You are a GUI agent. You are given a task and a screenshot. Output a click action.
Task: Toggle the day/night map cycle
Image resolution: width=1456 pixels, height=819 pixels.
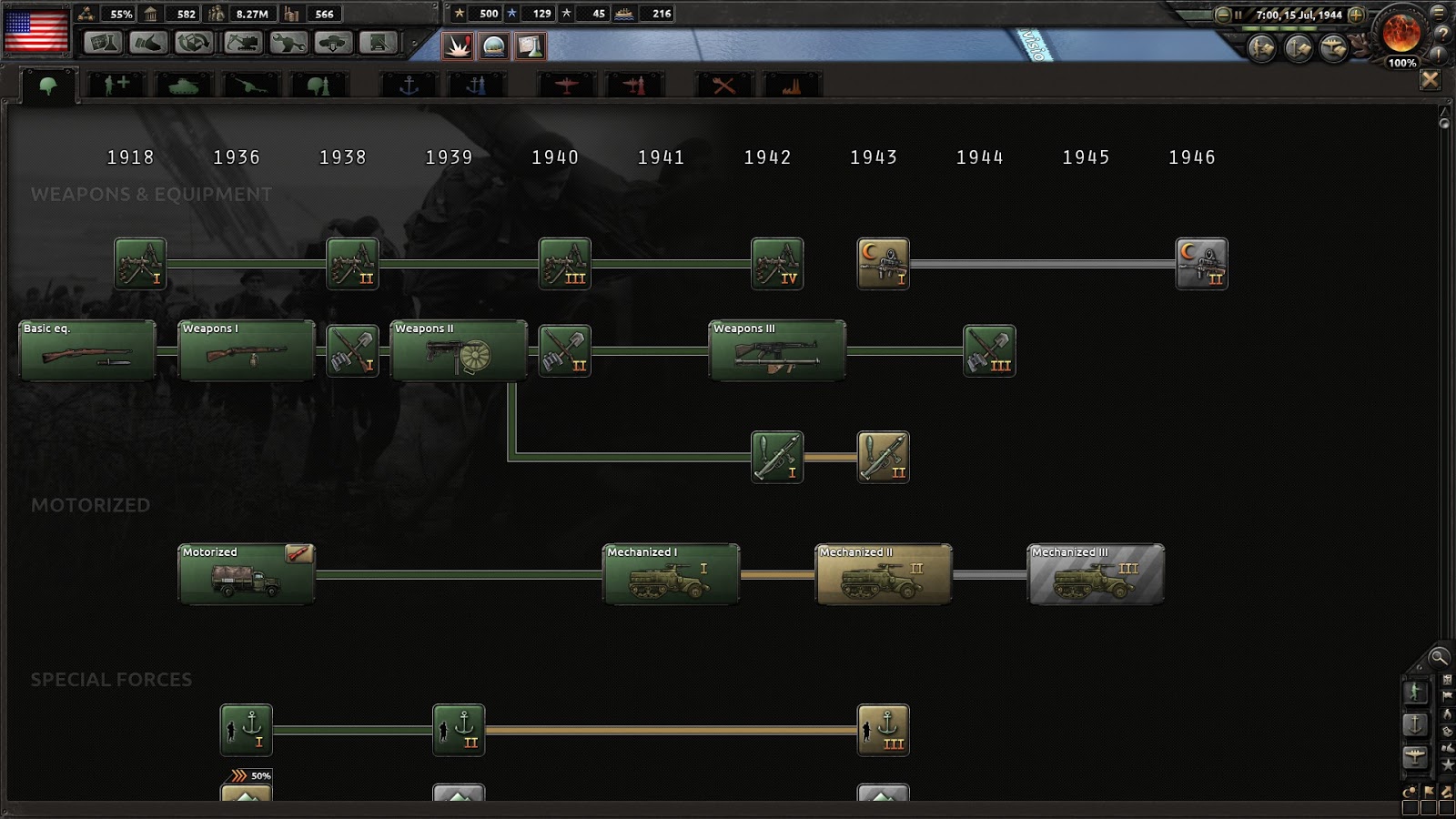coord(1410,792)
